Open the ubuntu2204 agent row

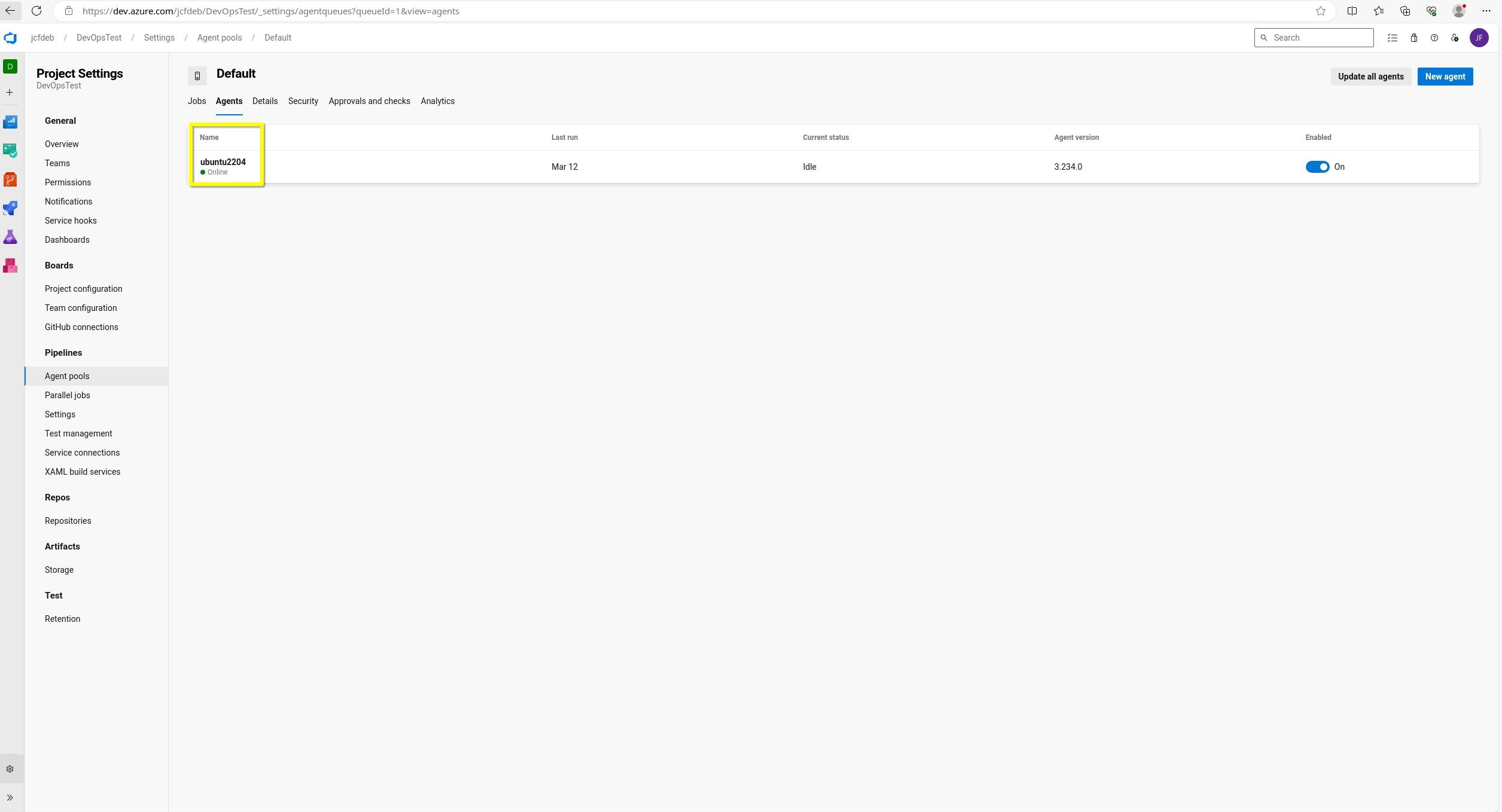pos(833,167)
